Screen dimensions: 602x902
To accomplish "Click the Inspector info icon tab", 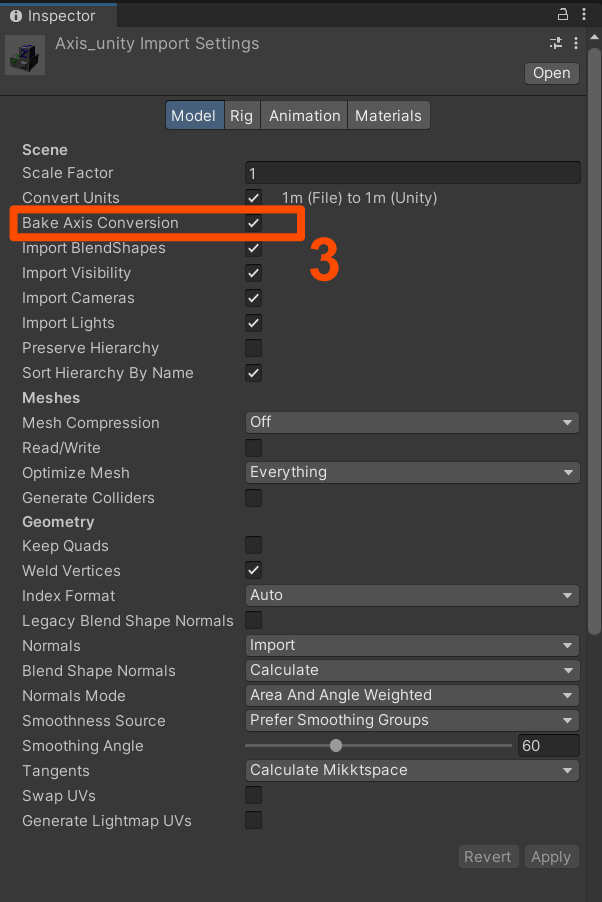I will [x=16, y=16].
